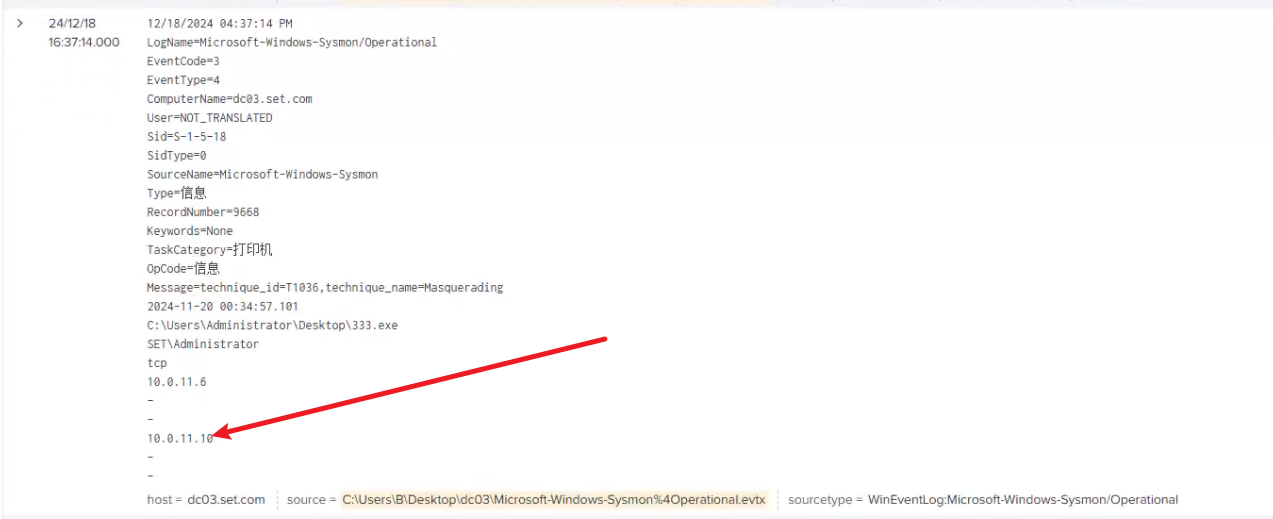The height and width of the screenshot is (519, 1273).
Task: Click highlighted source evtx file path
Action: tap(554, 499)
